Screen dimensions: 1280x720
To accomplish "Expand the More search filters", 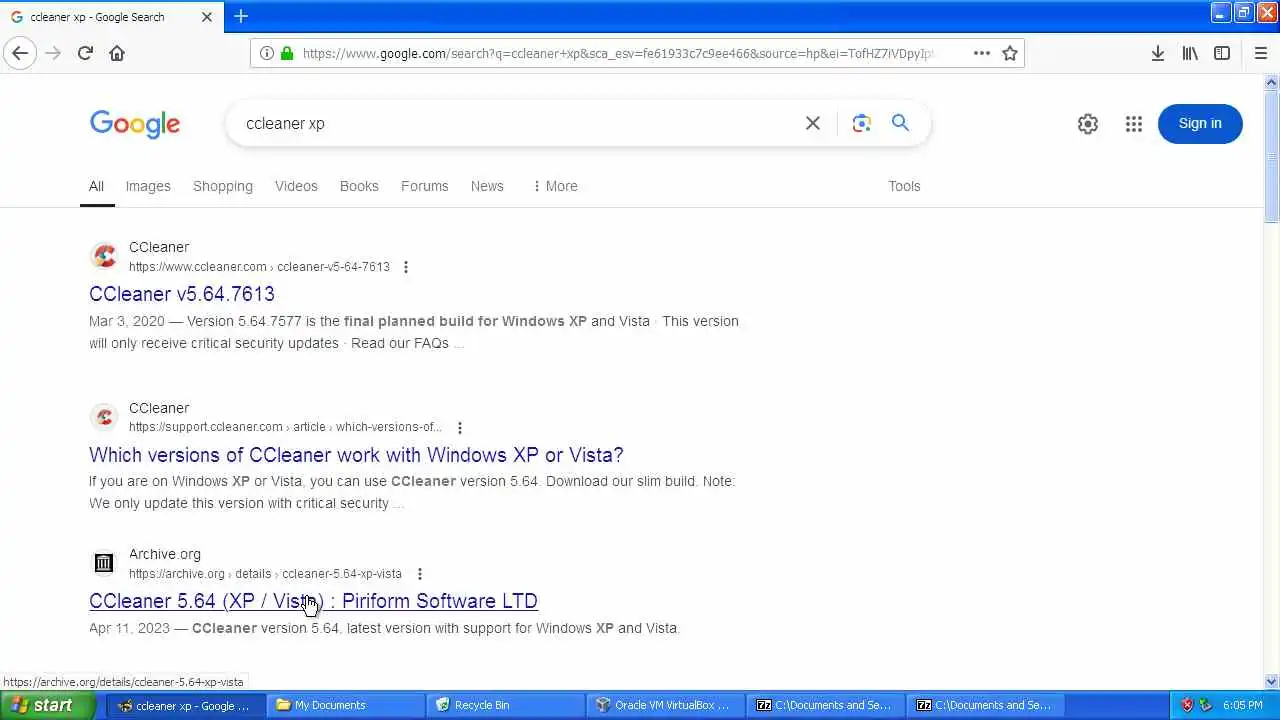I will pyautogui.click(x=555, y=186).
